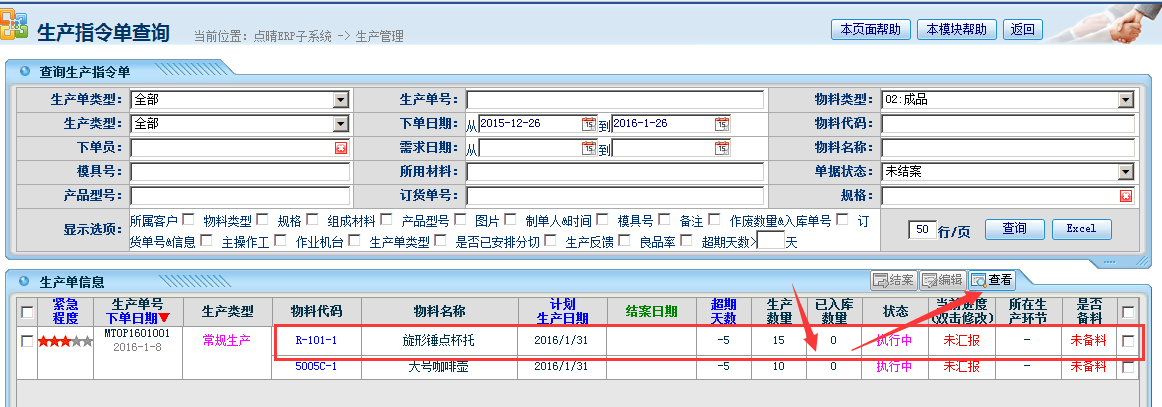Open the 物料类型 dropdown showing 02:成品
The height and width of the screenshot is (407, 1162).
tap(1125, 100)
